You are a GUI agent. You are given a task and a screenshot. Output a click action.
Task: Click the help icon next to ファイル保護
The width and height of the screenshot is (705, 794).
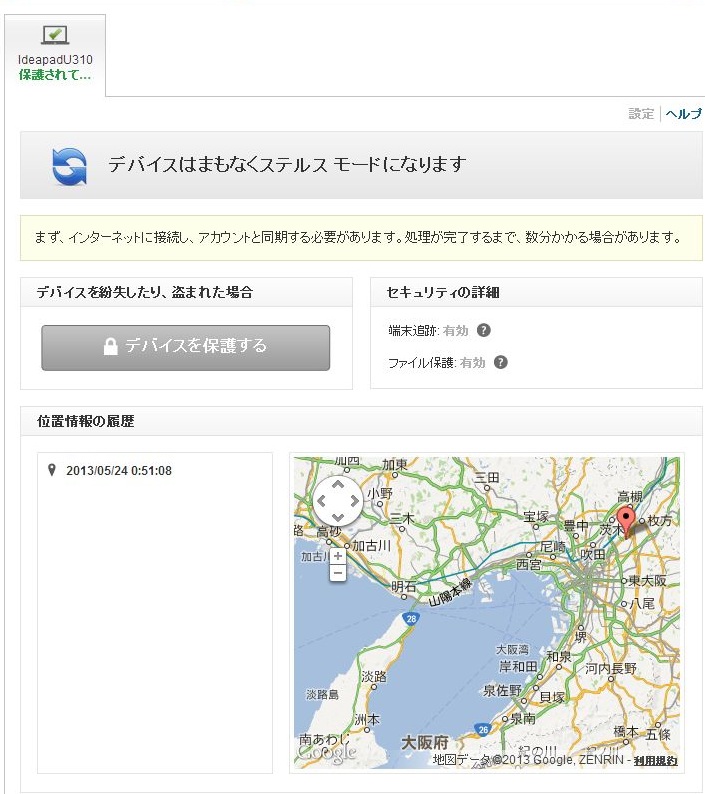coord(500,362)
